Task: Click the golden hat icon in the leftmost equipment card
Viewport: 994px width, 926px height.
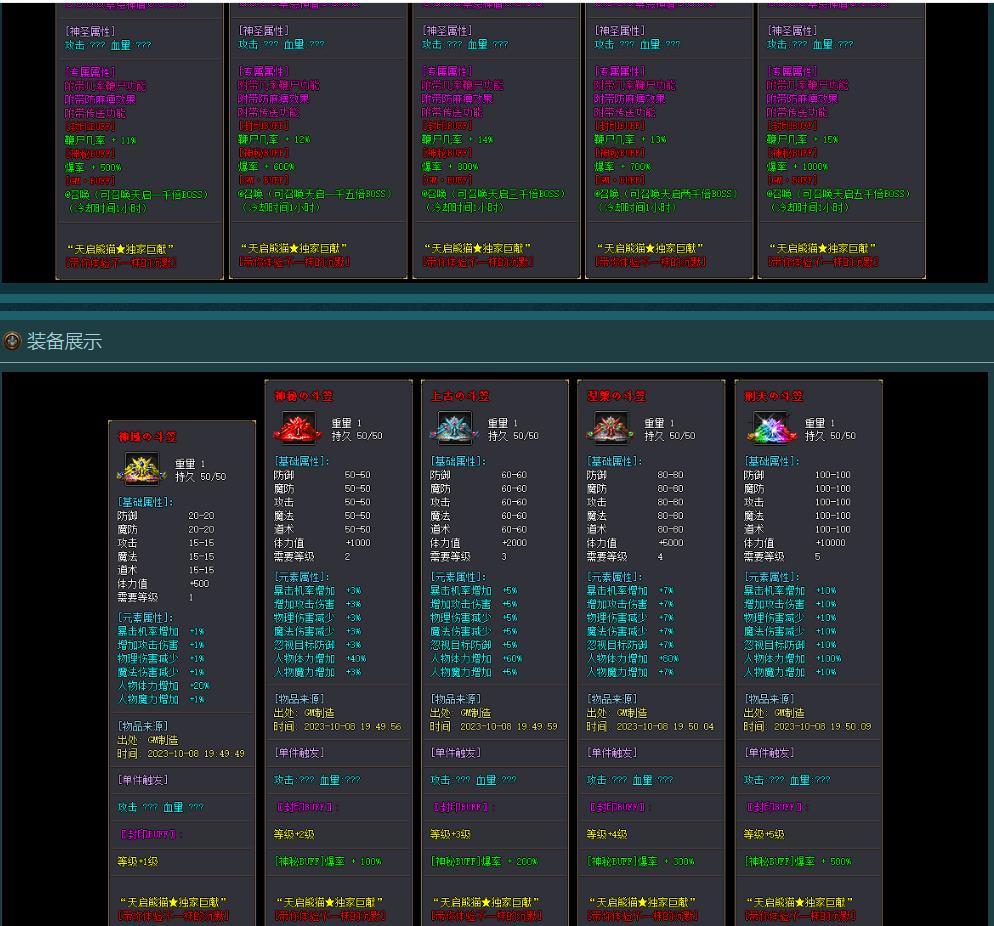Action: (141, 468)
